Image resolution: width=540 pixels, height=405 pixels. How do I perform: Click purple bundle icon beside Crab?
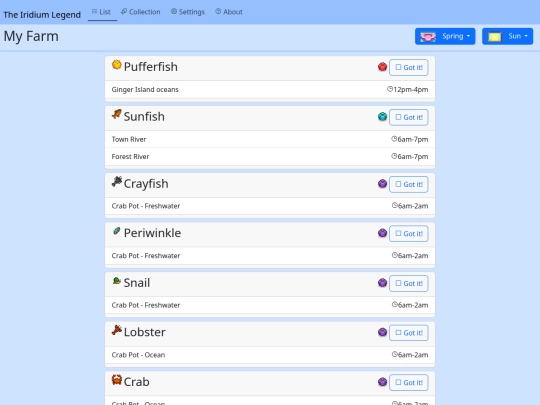point(382,382)
